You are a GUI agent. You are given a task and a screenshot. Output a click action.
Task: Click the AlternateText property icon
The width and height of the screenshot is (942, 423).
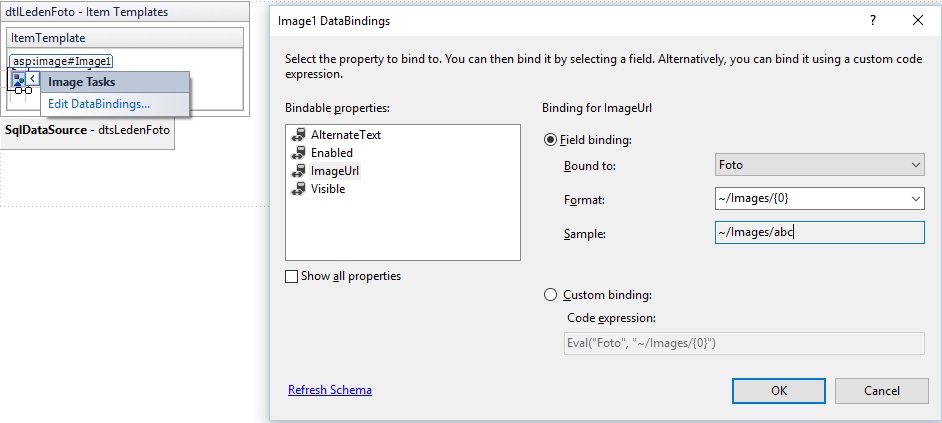pyautogui.click(x=298, y=135)
